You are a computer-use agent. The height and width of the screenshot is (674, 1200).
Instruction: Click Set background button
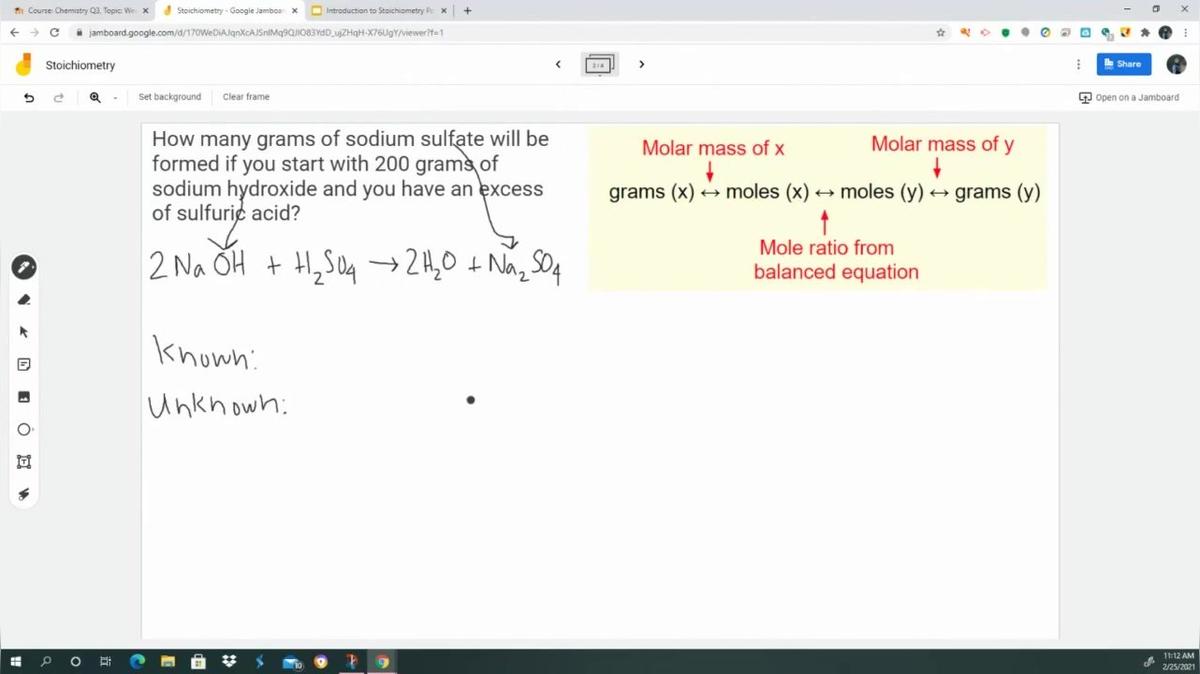[170, 97]
